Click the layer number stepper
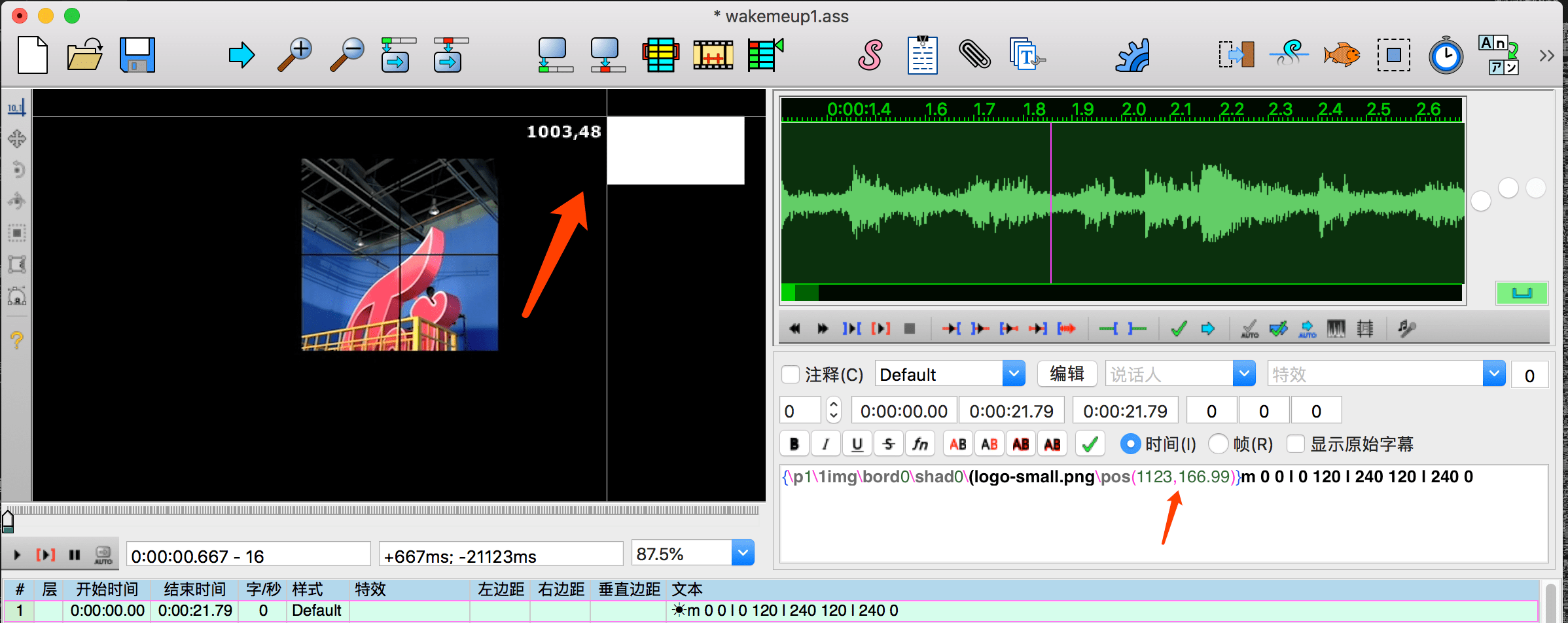Image resolution: width=1568 pixels, height=623 pixels. pyautogui.click(x=833, y=410)
